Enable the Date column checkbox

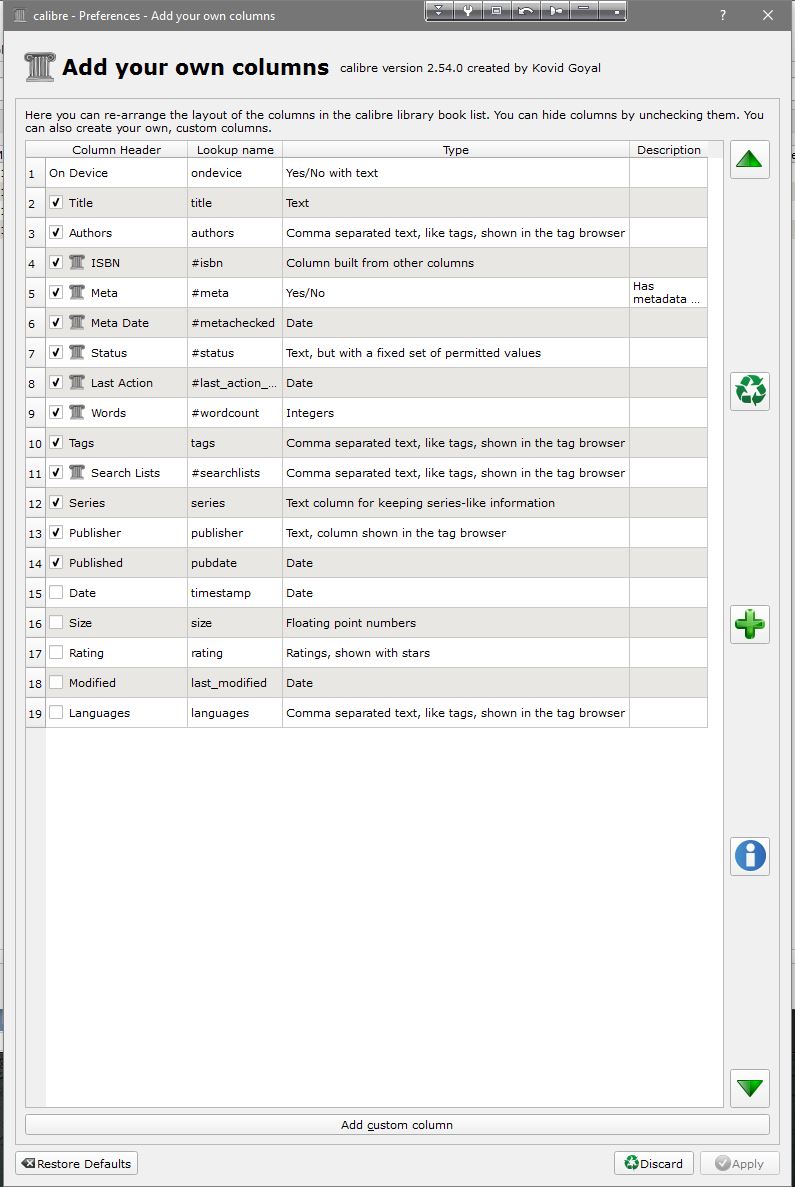click(x=56, y=592)
